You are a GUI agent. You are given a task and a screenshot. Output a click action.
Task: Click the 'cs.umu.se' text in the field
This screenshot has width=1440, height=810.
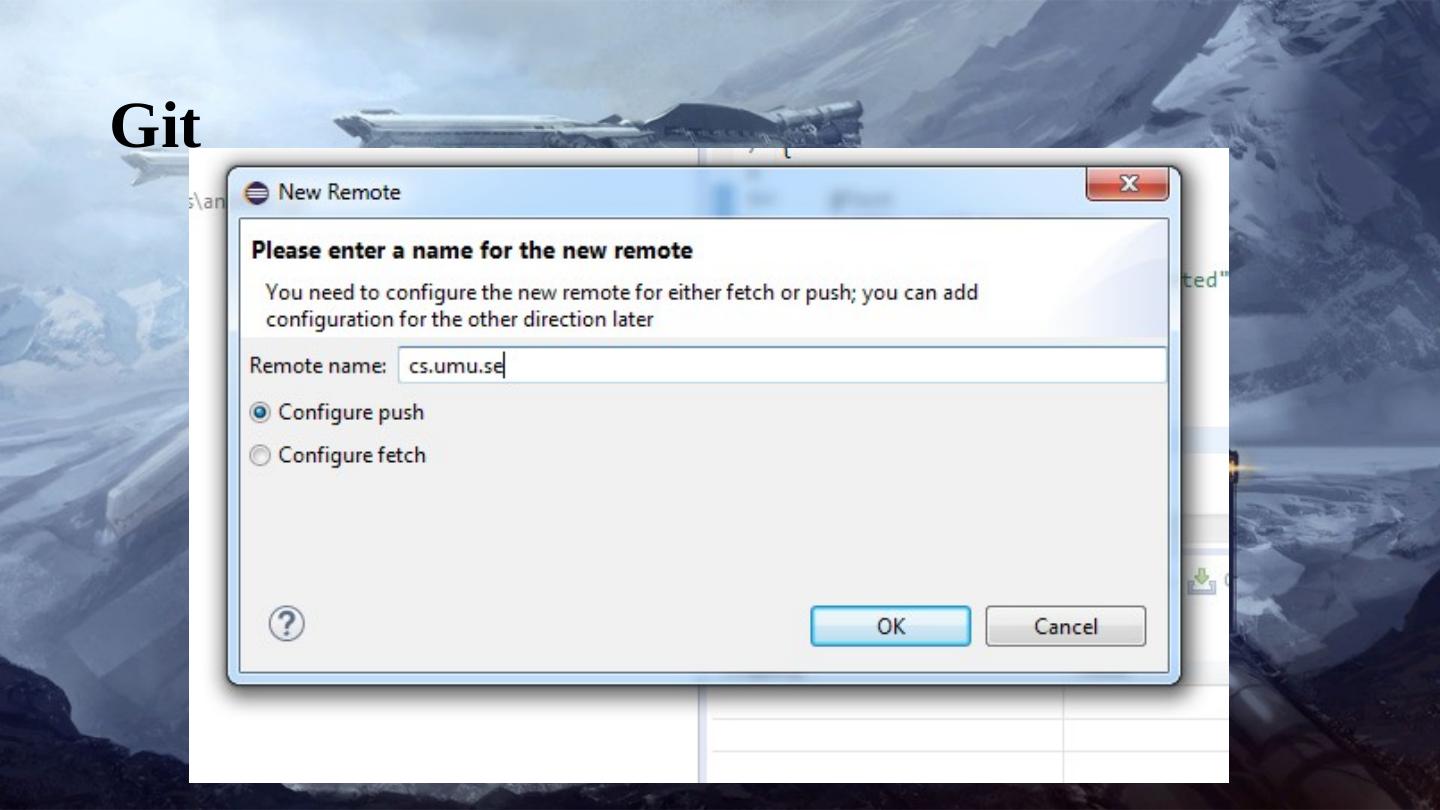[x=456, y=366]
